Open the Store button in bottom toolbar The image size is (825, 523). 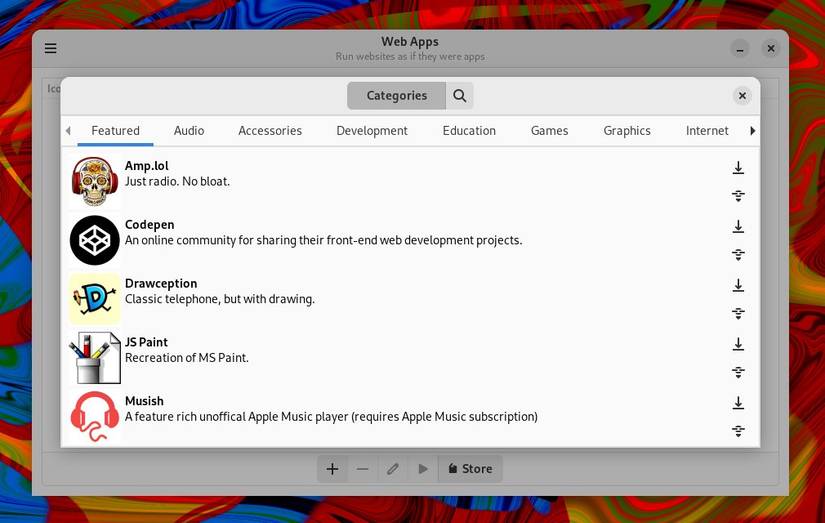(x=470, y=469)
